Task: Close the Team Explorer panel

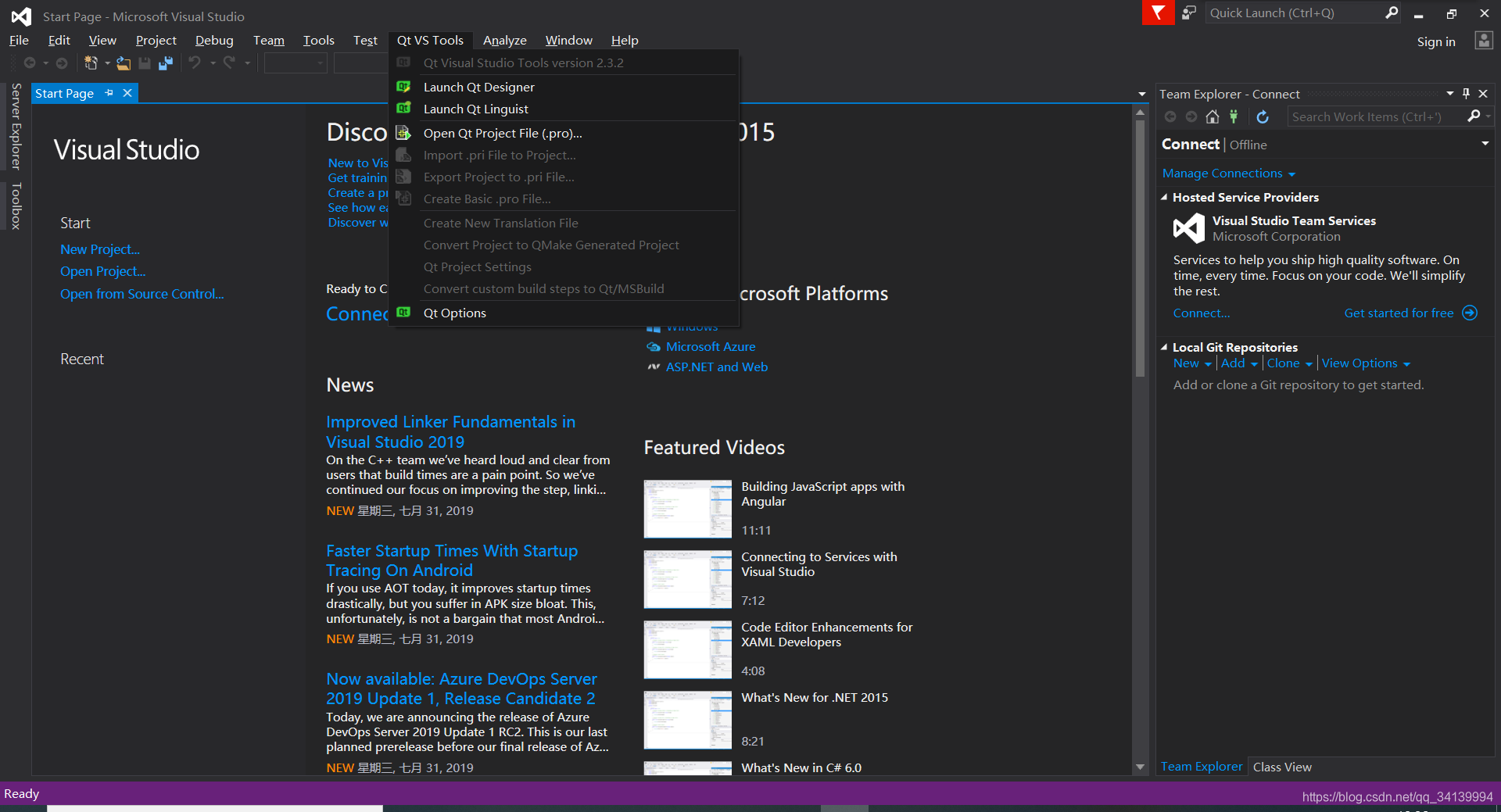Action: (1483, 94)
